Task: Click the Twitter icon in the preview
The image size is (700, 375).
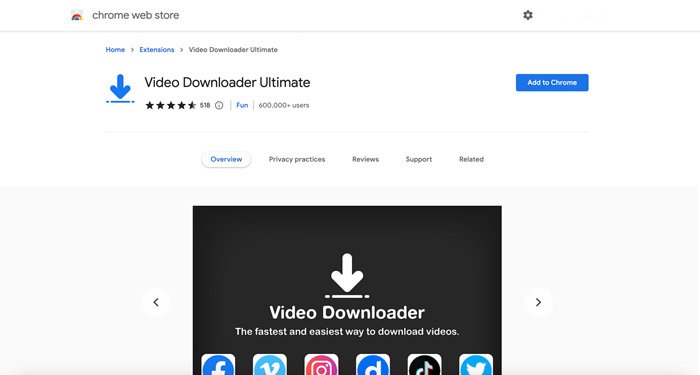Action: [x=476, y=364]
